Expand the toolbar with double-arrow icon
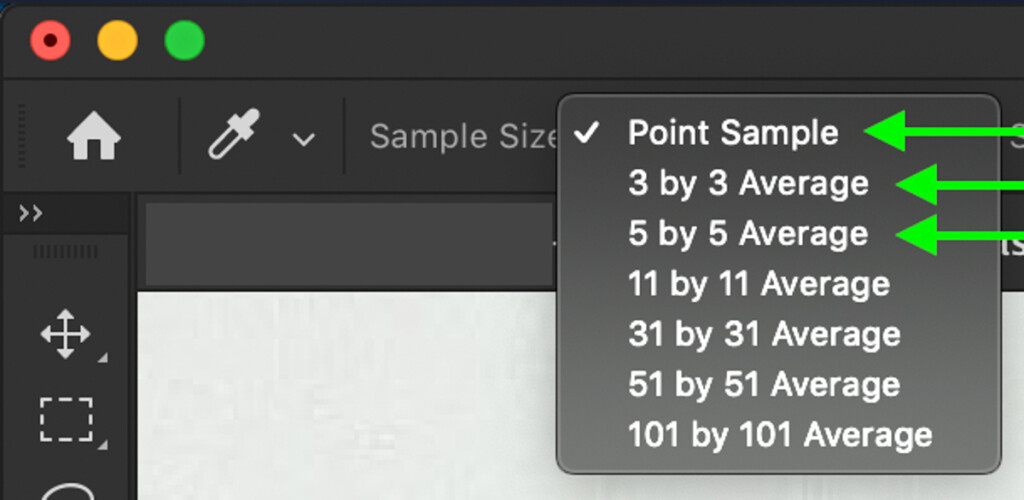1024x500 pixels. coord(31,213)
